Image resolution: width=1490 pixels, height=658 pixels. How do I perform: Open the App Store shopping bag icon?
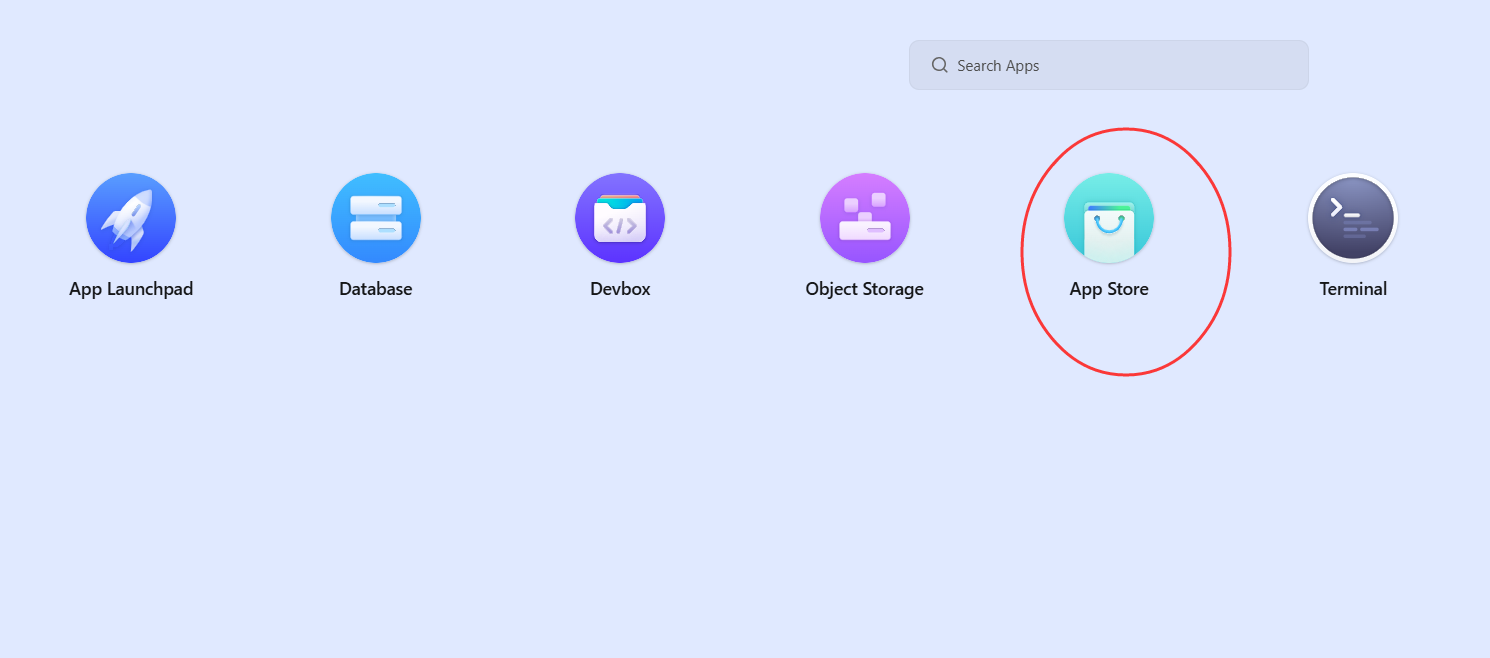coord(1109,218)
